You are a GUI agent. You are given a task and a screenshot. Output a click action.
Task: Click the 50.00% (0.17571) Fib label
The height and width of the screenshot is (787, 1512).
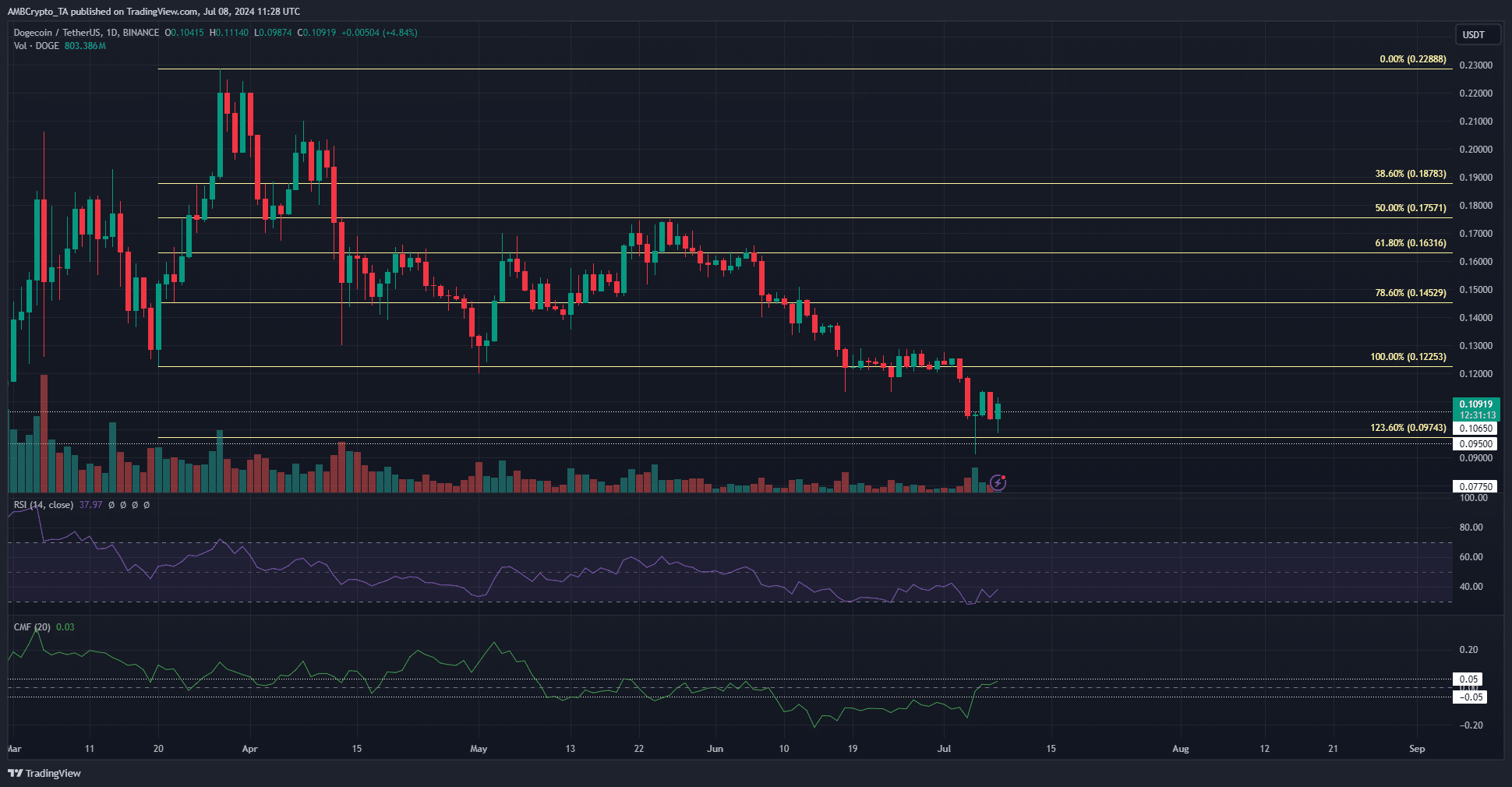pyautogui.click(x=1411, y=208)
